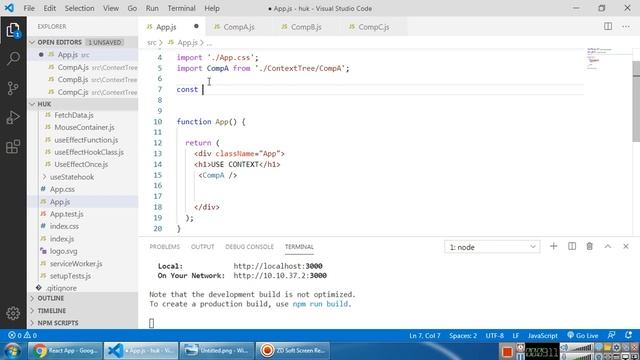Switch to CompC.js editor tab
The image size is (640, 360).
[373, 27]
